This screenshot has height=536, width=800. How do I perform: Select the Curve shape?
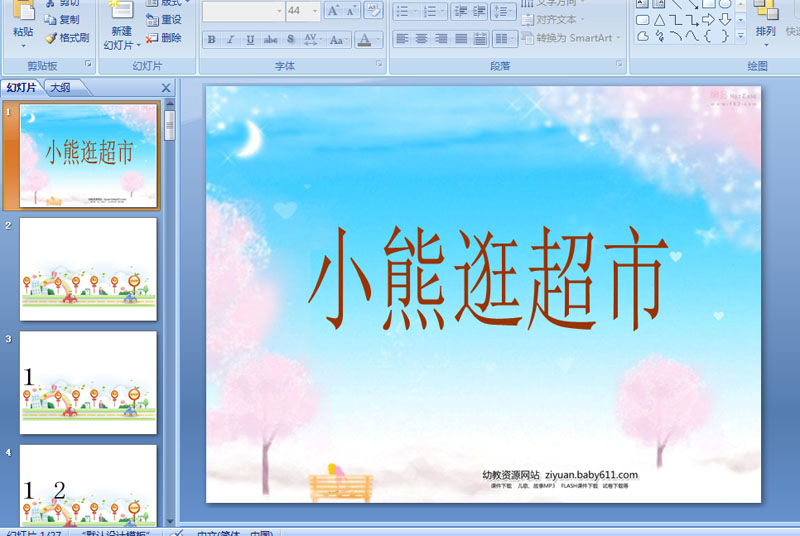[692, 36]
